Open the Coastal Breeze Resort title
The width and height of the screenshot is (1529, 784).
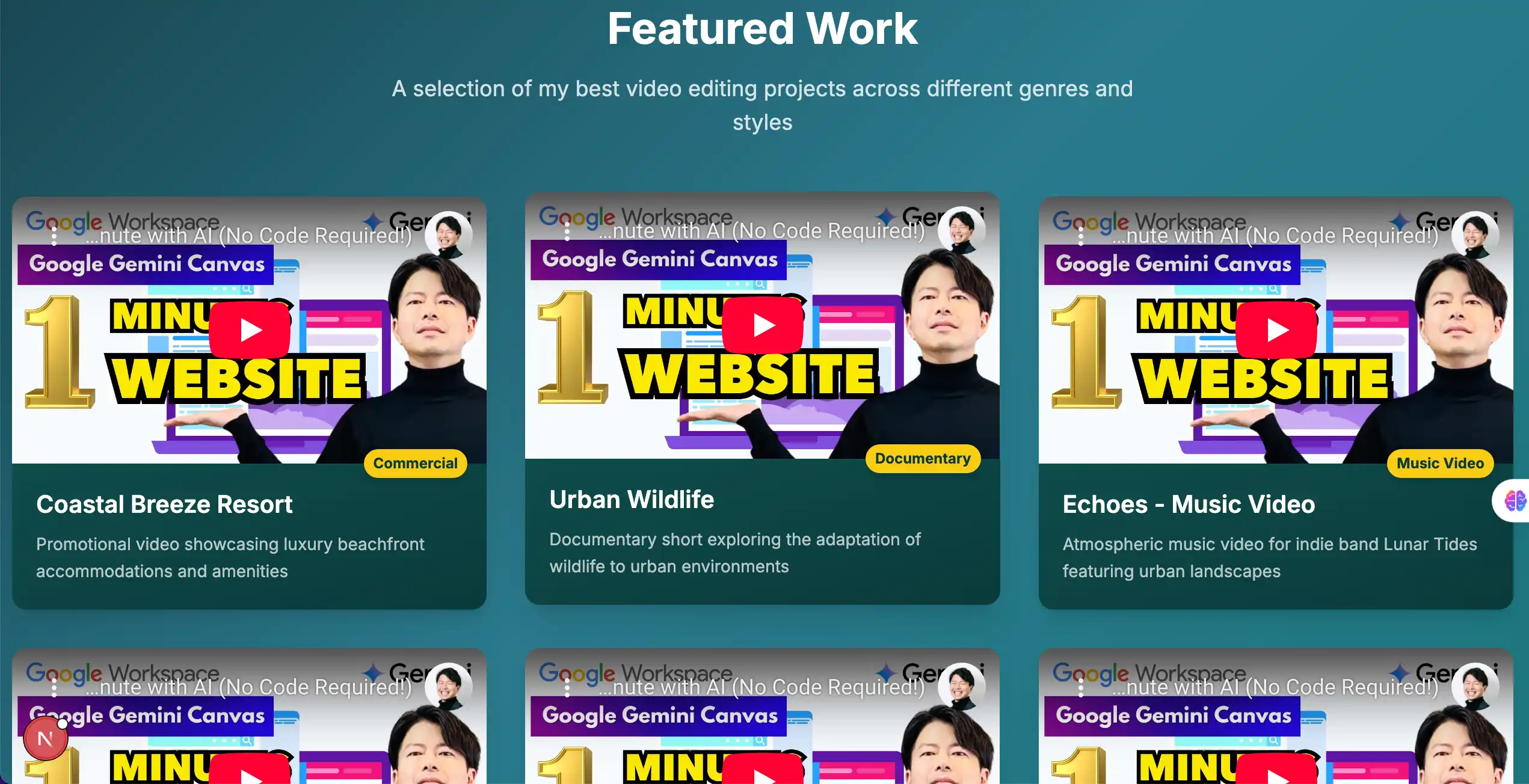click(164, 504)
